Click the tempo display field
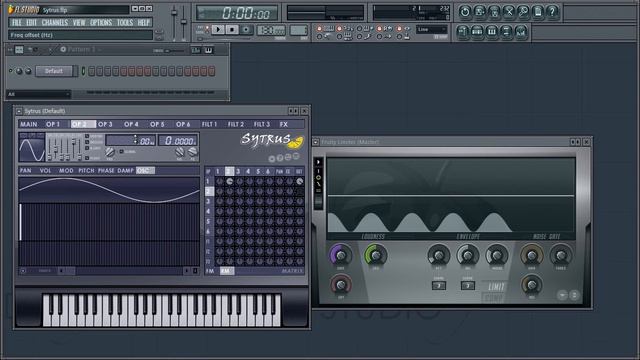 [x=271, y=31]
